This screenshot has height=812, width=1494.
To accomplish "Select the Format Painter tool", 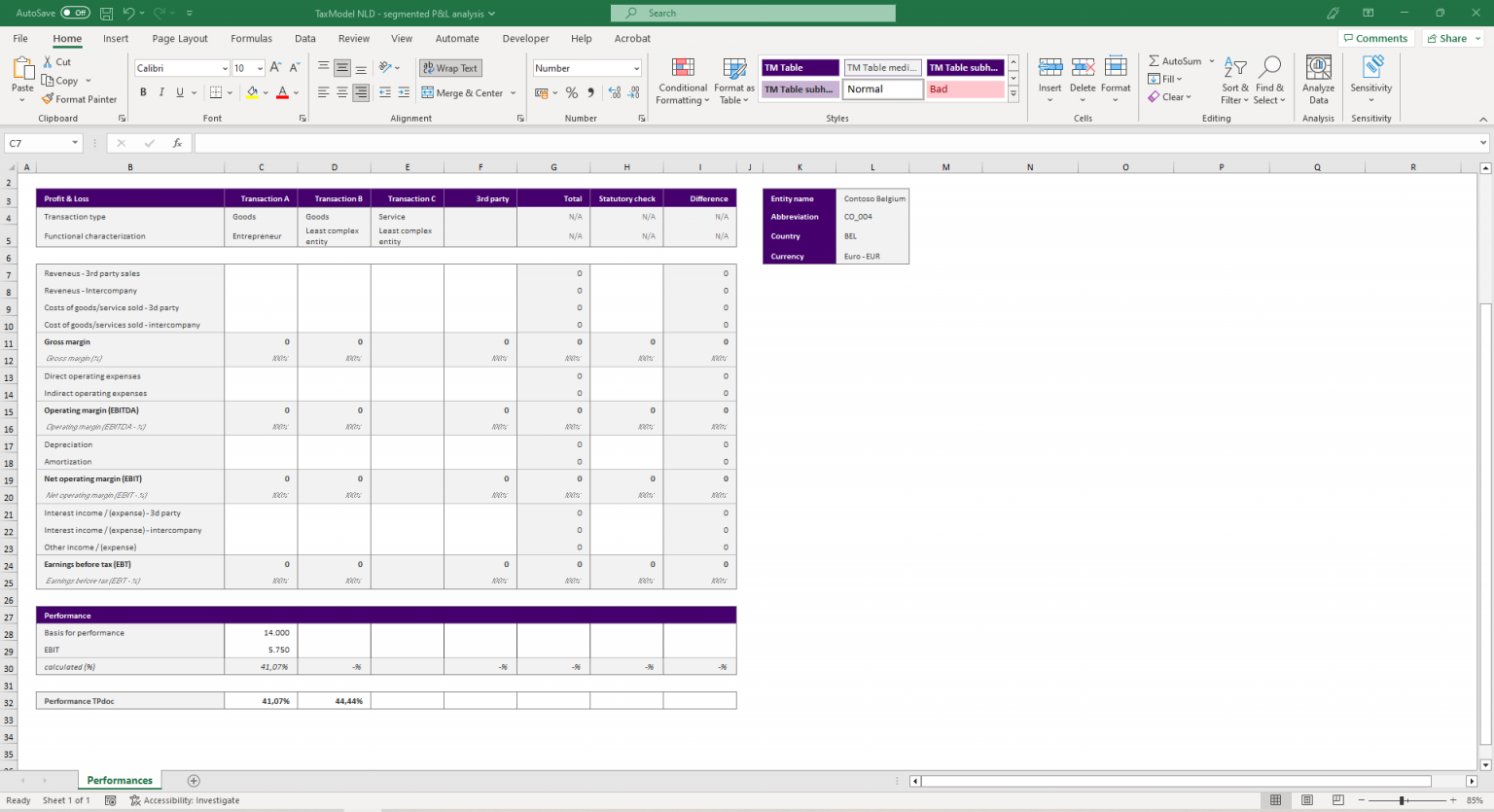I will 79,98.
